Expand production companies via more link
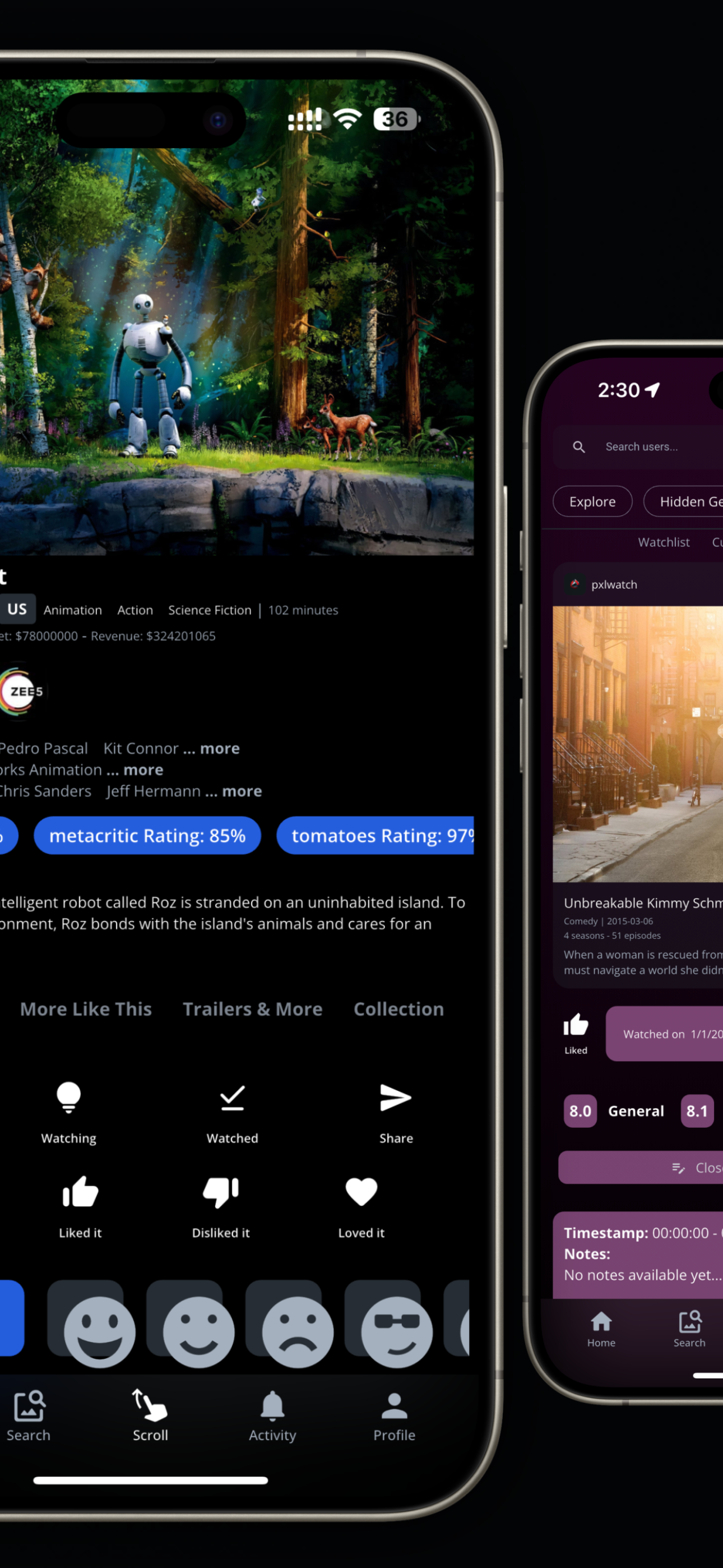The width and height of the screenshot is (723, 1568). (x=143, y=769)
